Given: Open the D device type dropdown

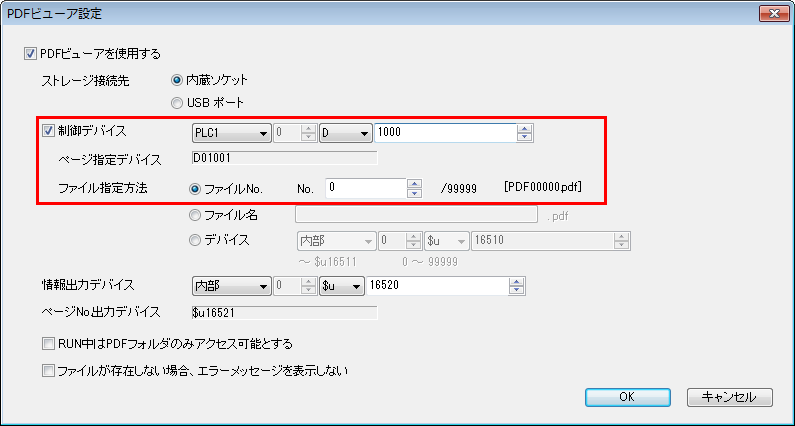Looking at the screenshot, I should [x=345, y=133].
